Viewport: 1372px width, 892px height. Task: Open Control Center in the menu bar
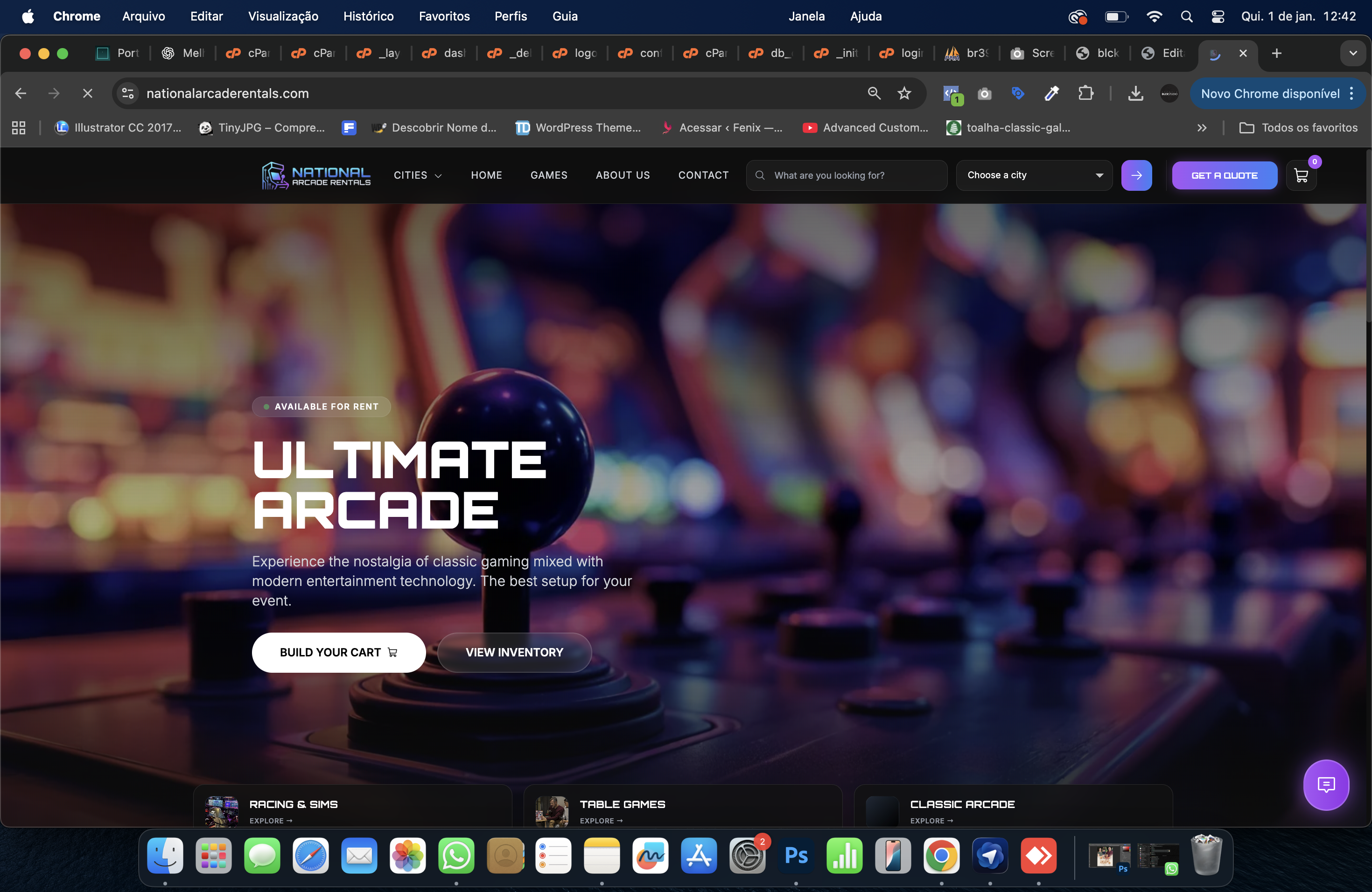point(1218,16)
